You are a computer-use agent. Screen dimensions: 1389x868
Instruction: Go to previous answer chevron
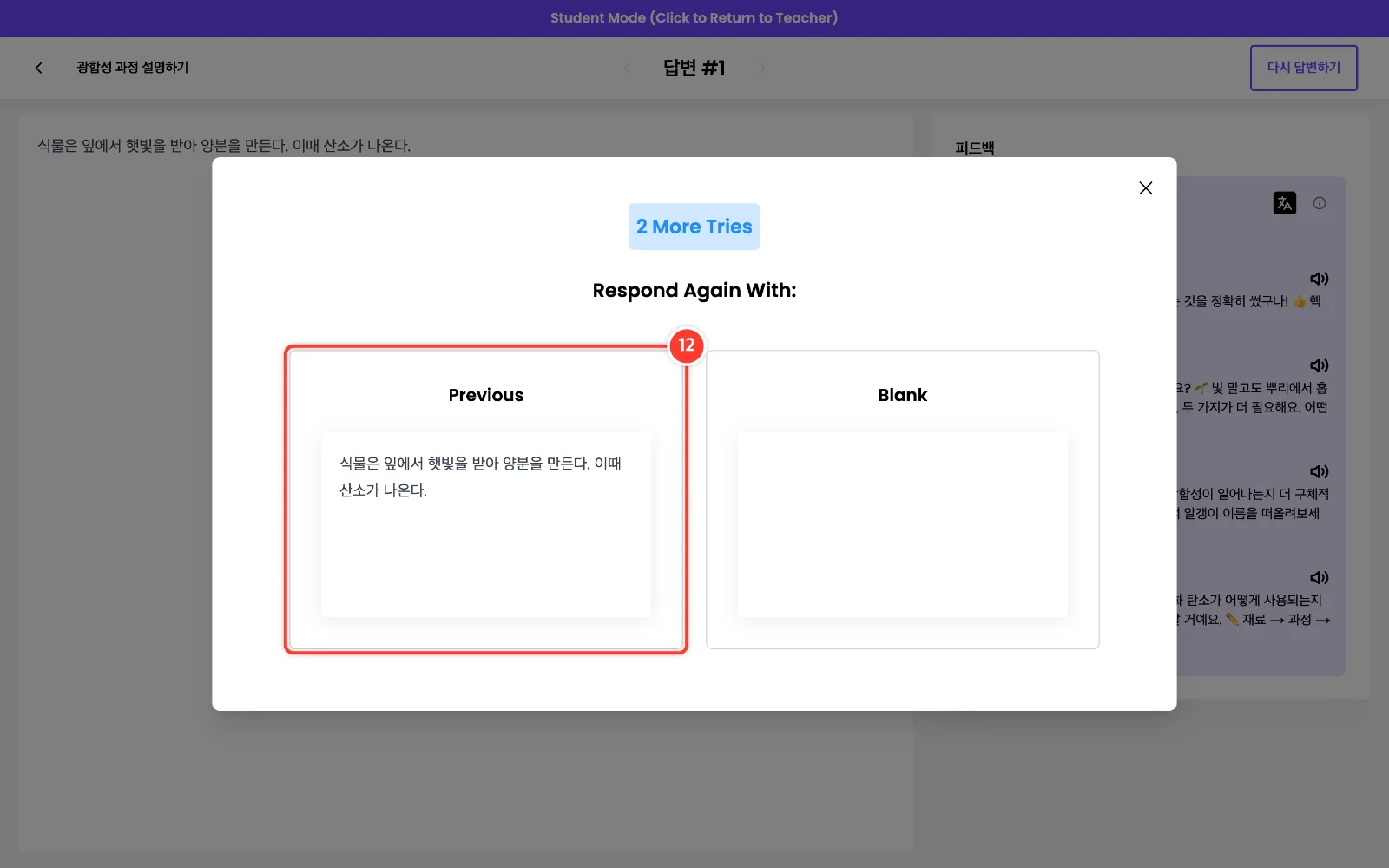click(x=627, y=68)
